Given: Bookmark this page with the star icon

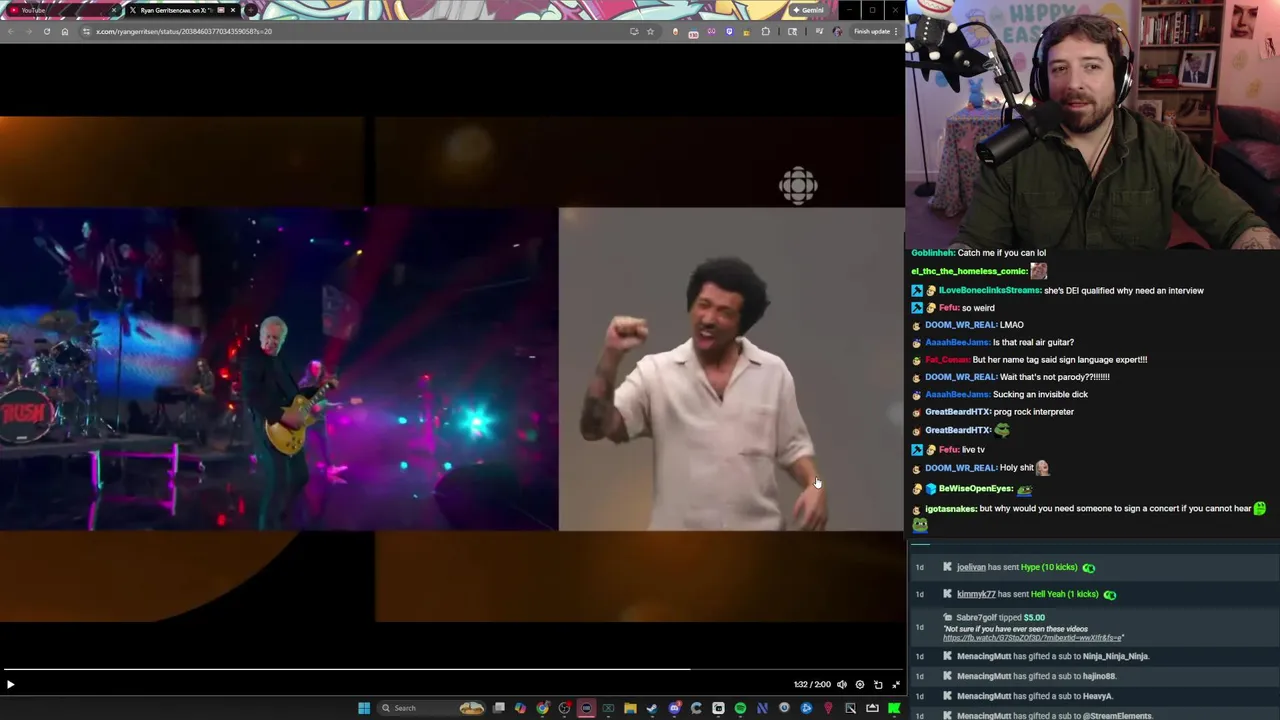Looking at the screenshot, I should coord(650,31).
